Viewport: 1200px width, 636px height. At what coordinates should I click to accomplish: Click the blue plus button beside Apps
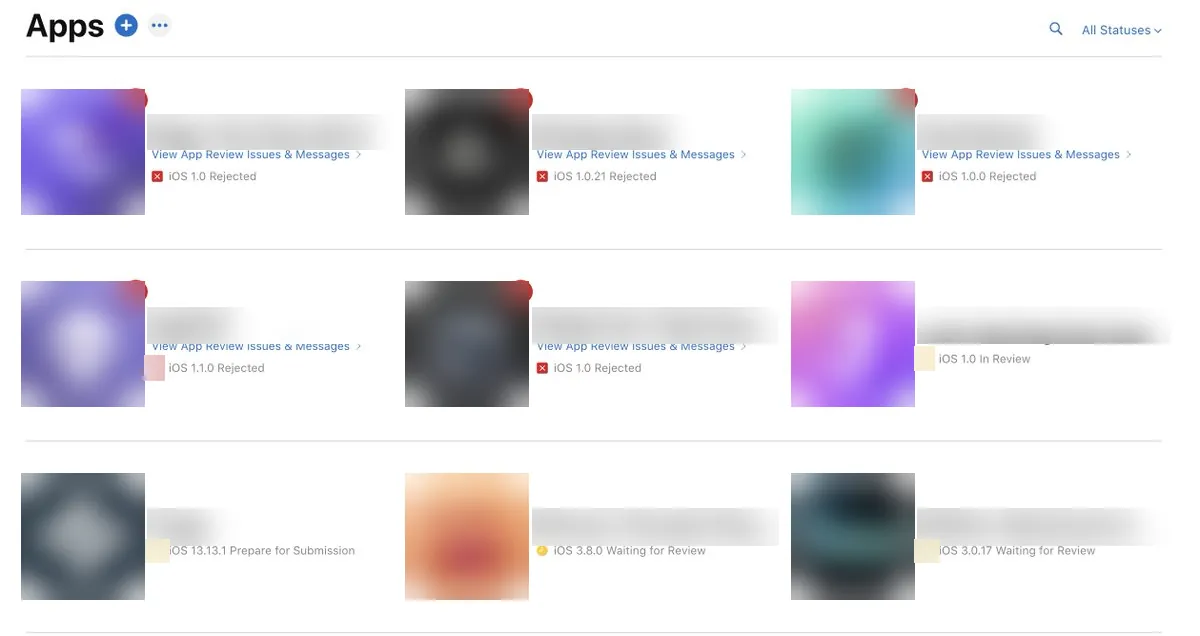126,26
